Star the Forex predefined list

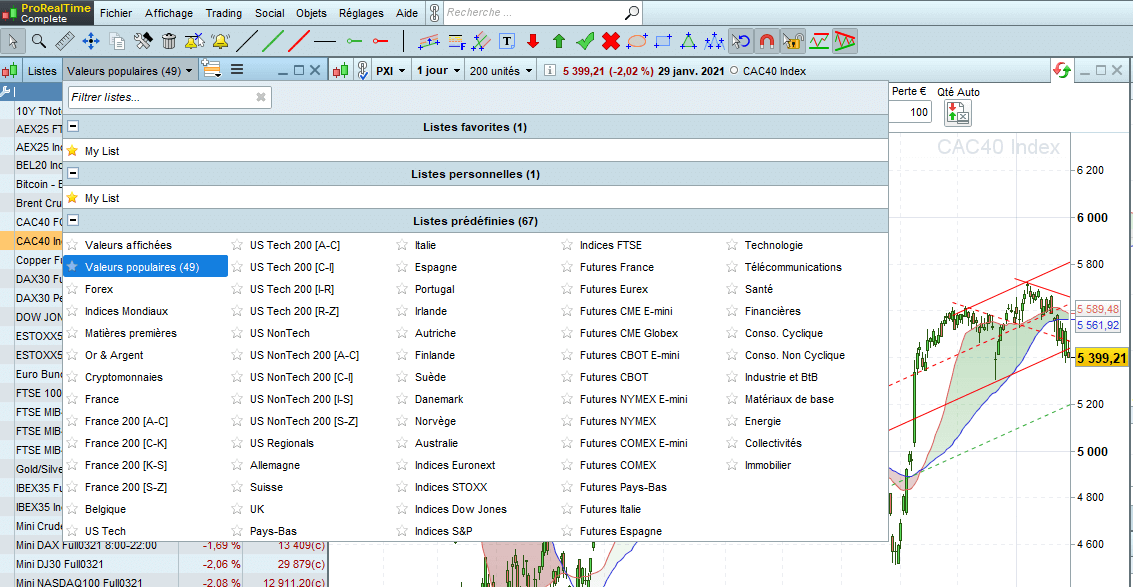[72, 289]
